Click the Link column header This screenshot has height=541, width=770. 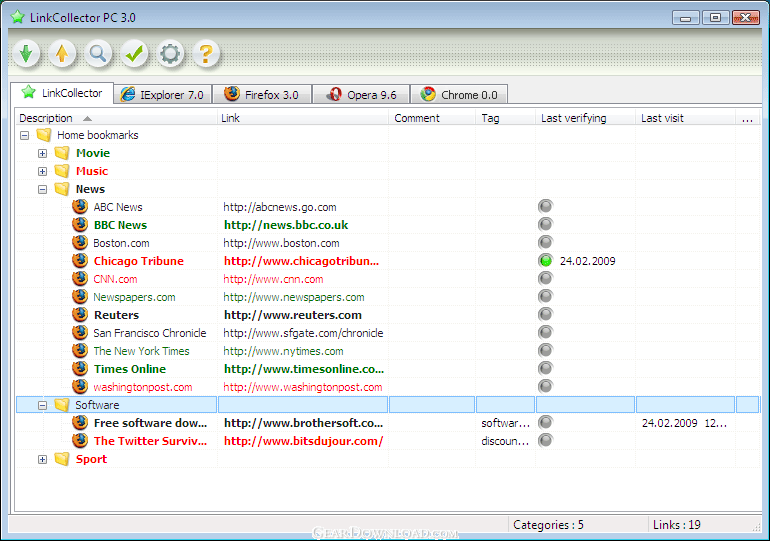pyautogui.click(x=303, y=118)
